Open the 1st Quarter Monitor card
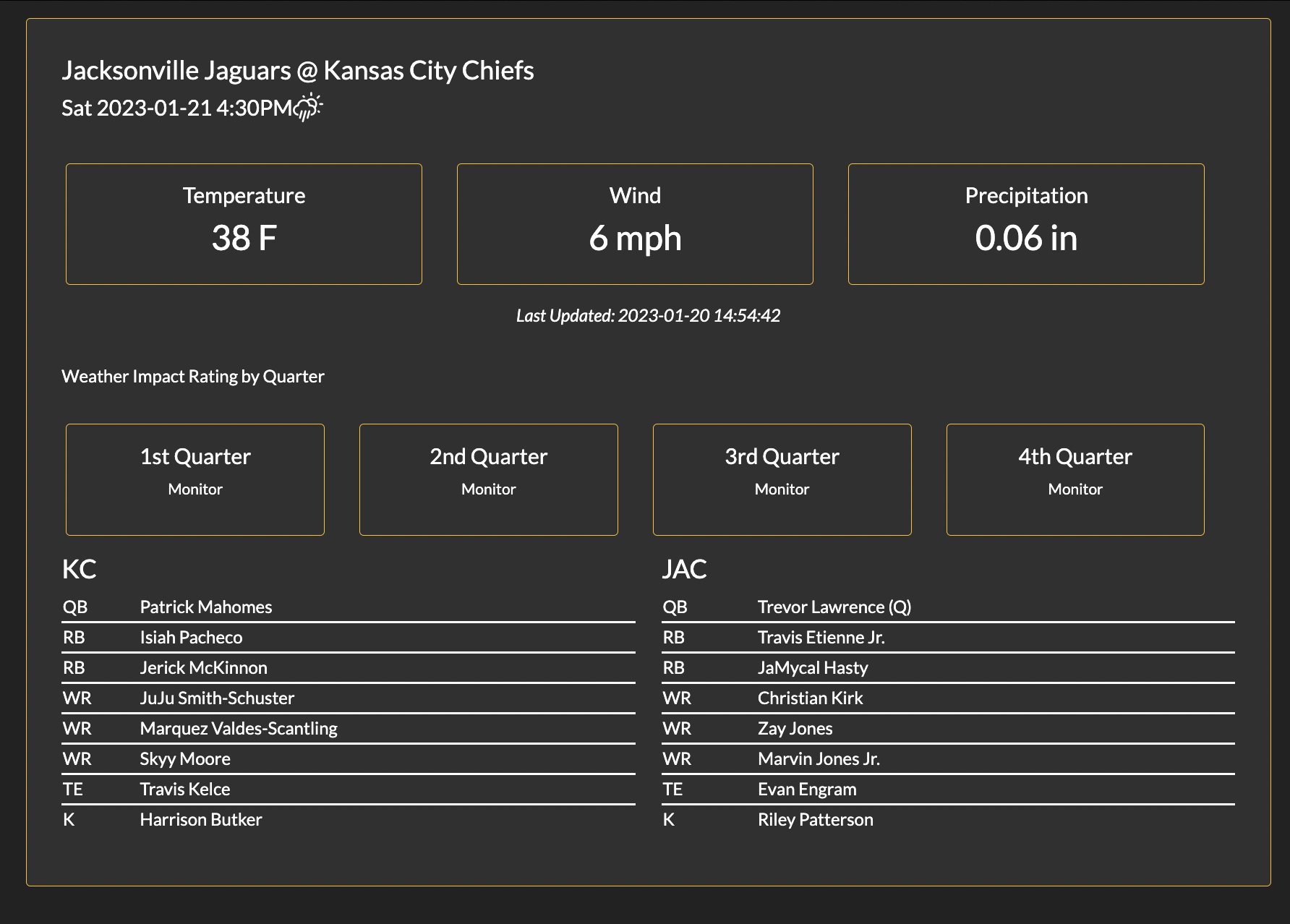This screenshot has height=924, width=1290. [195, 479]
